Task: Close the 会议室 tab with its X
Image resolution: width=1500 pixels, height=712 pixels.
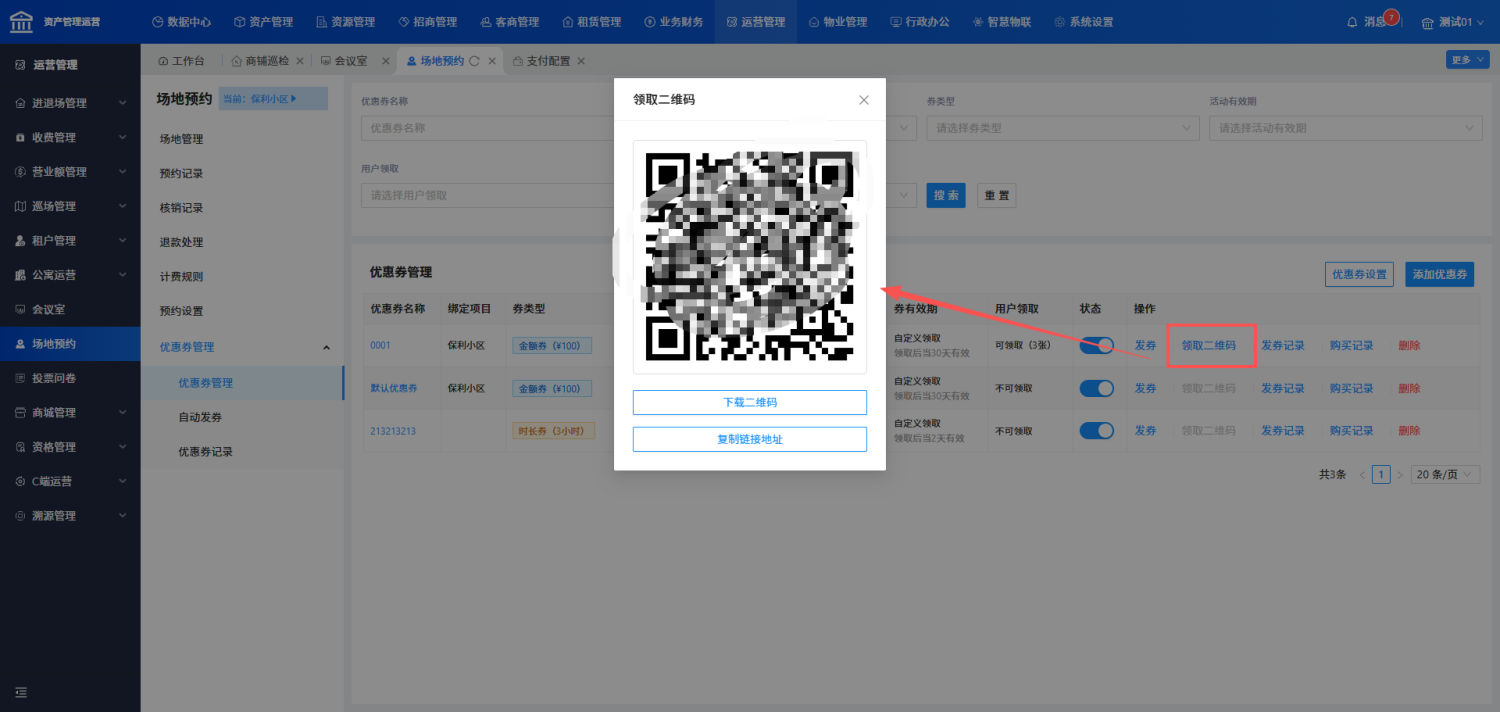Action: click(x=386, y=61)
